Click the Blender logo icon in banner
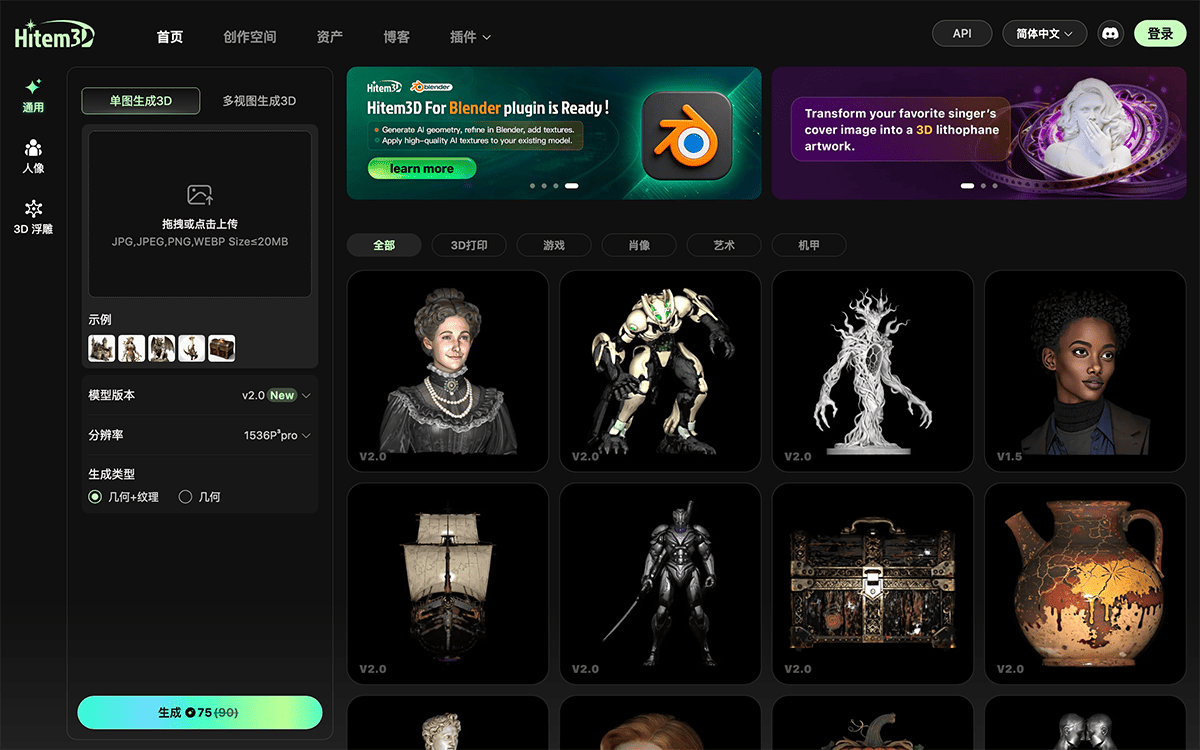This screenshot has width=1200, height=750. pyautogui.click(x=687, y=136)
